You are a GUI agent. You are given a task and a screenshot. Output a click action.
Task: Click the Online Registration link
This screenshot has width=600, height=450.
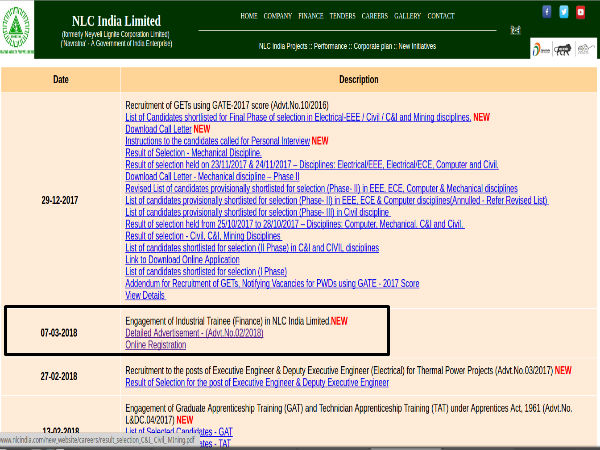click(x=155, y=345)
